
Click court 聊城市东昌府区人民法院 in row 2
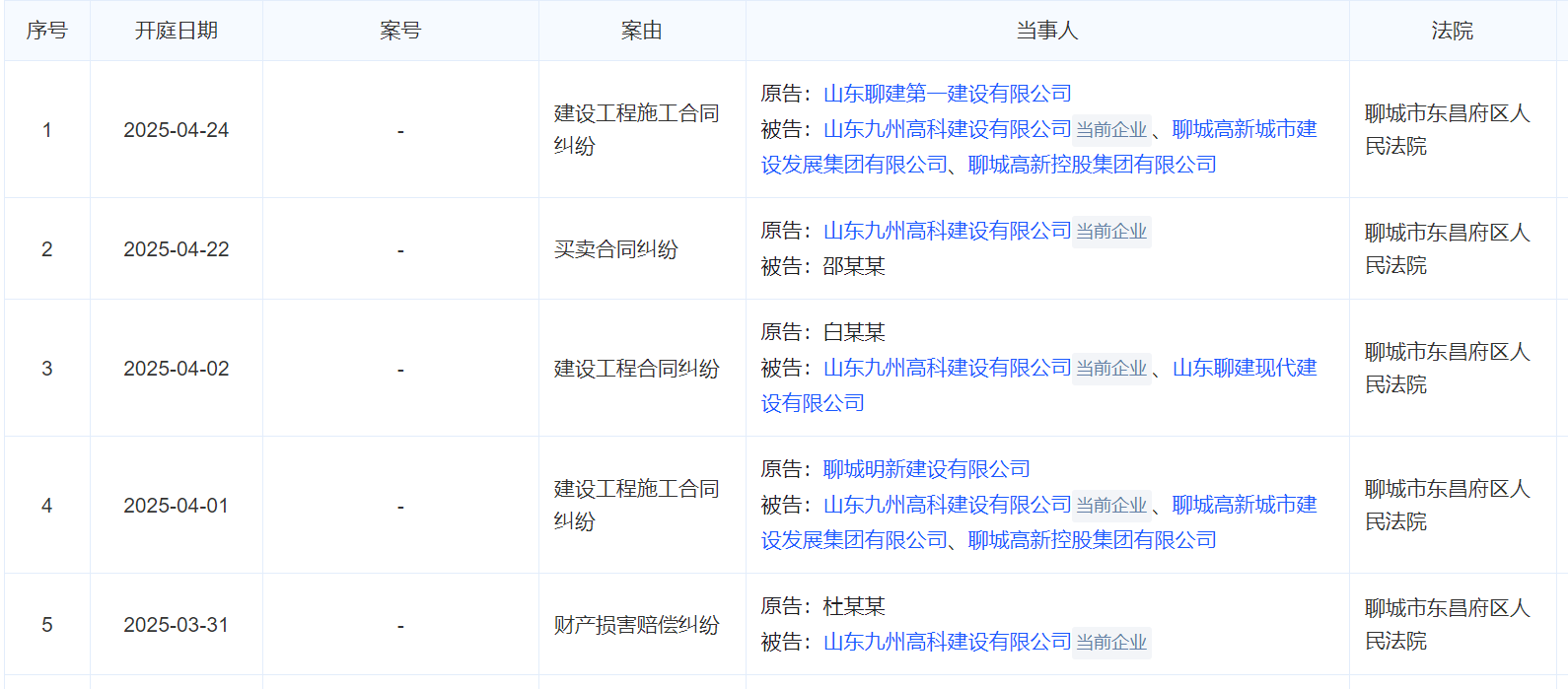[1447, 248]
